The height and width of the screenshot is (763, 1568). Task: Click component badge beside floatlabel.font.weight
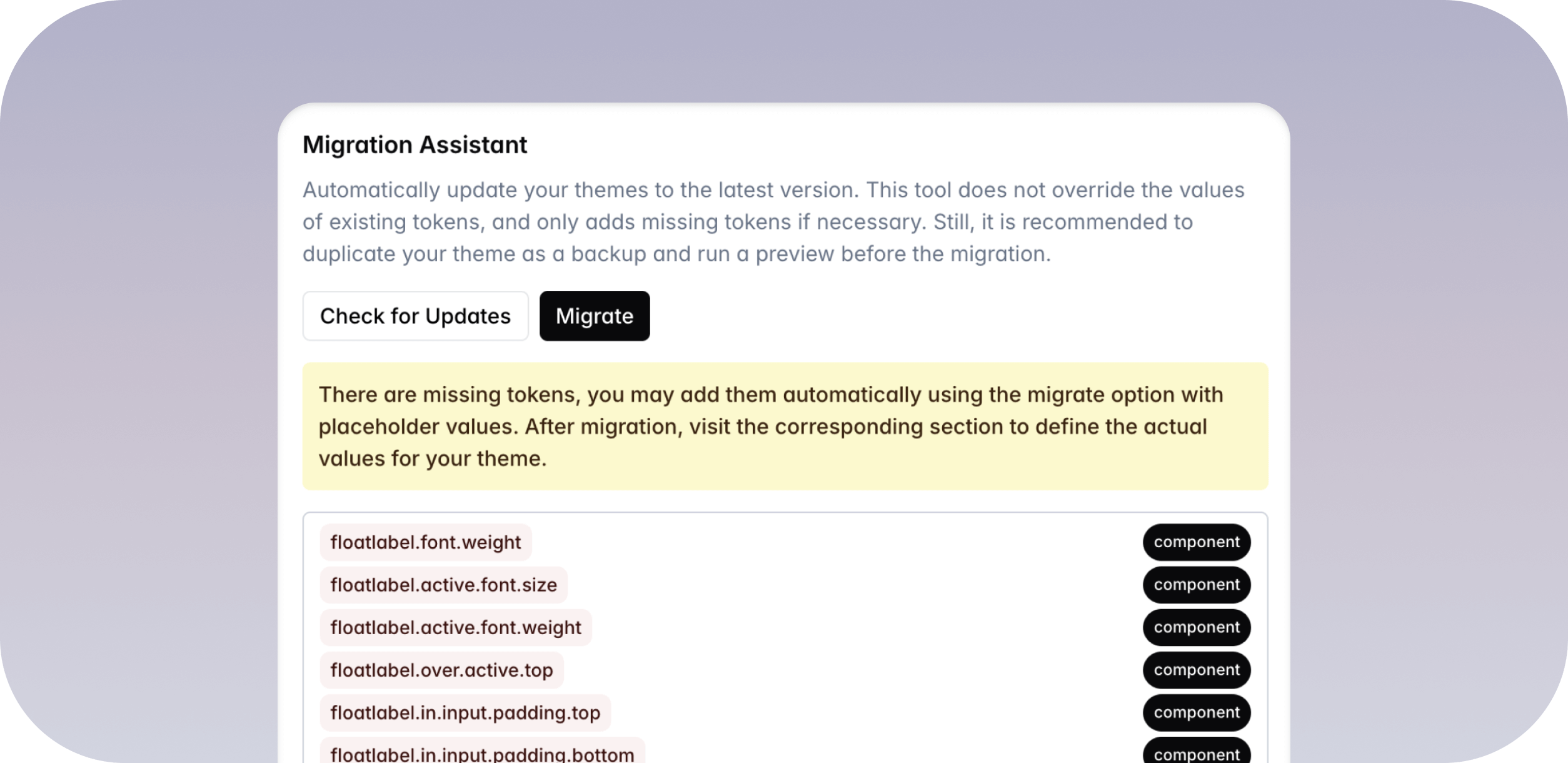pyautogui.click(x=1196, y=542)
